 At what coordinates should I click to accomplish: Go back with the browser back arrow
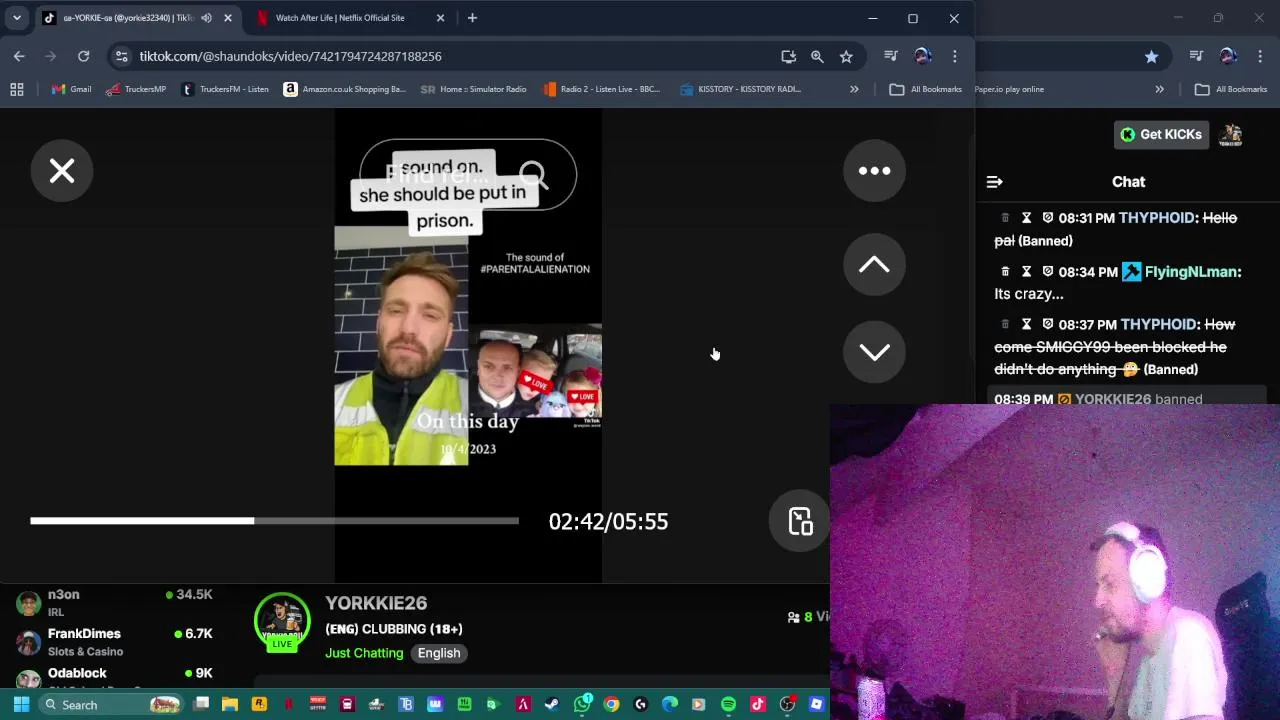19,56
